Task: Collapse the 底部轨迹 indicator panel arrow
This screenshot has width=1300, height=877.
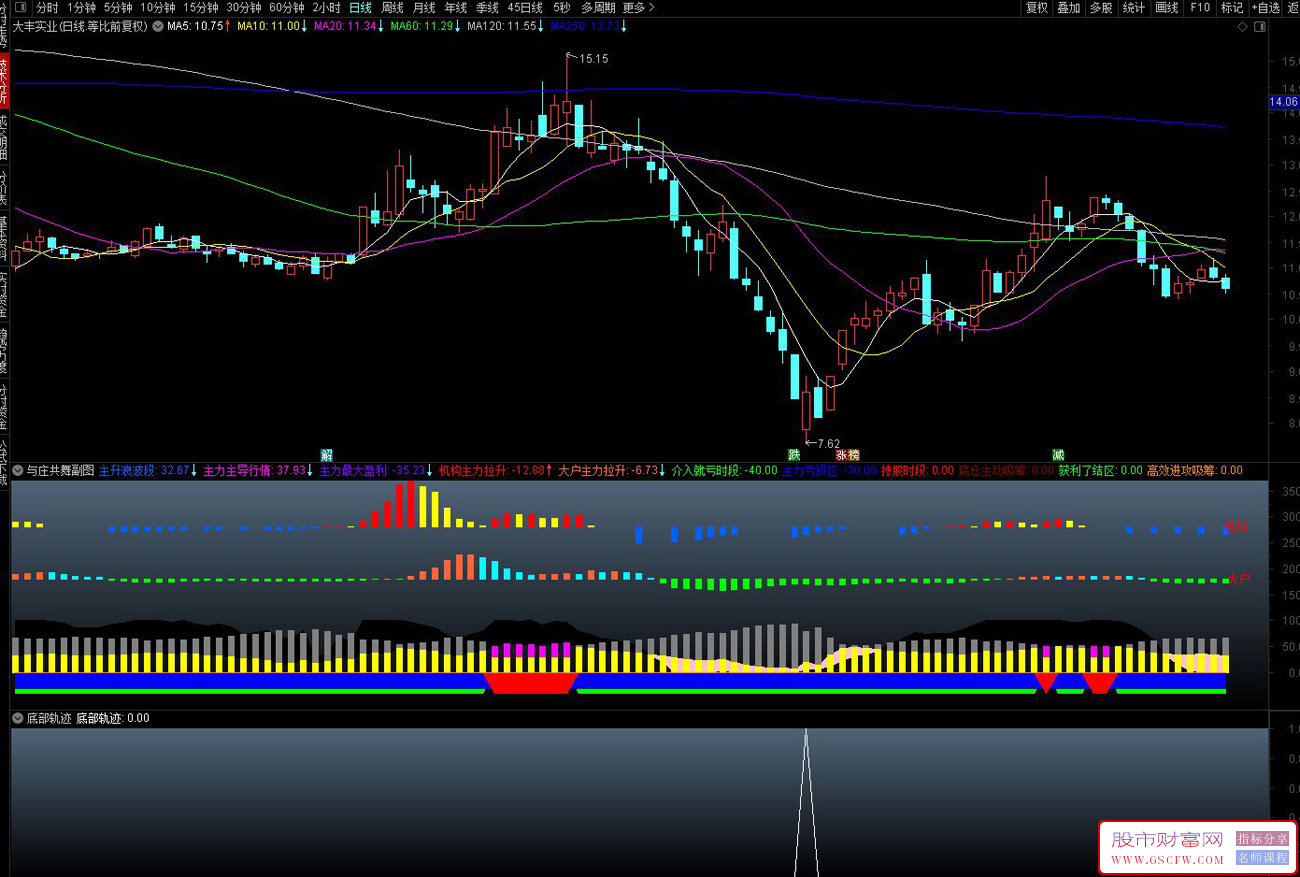Action: (17, 718)
